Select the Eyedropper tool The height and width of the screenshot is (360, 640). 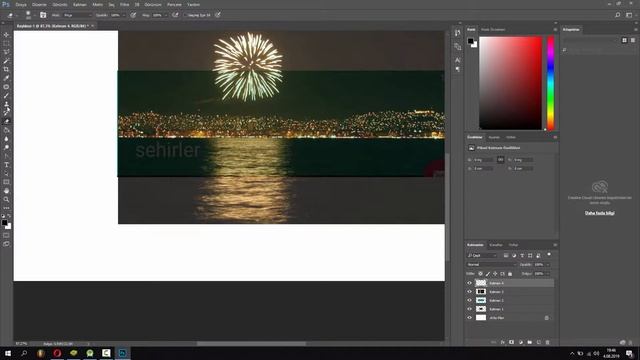click(x=6, y=78)
